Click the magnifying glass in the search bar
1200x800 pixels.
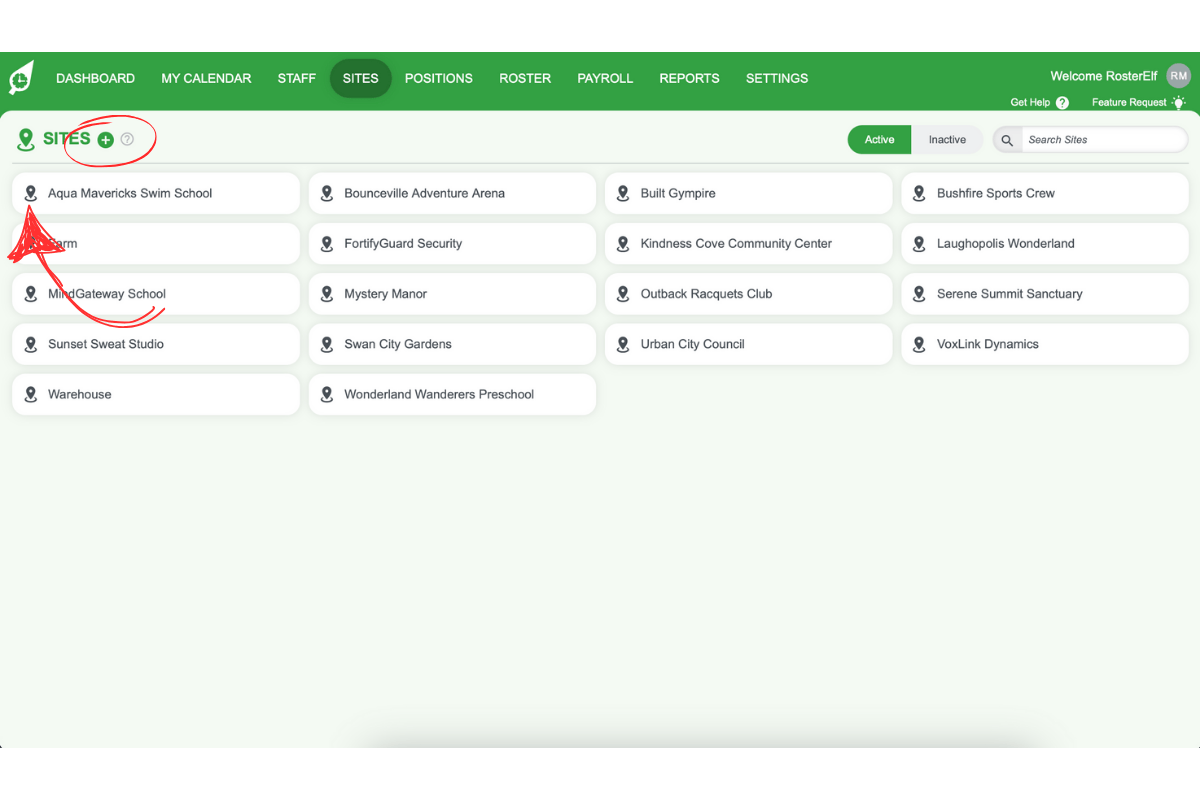(x=1007, y=140)
